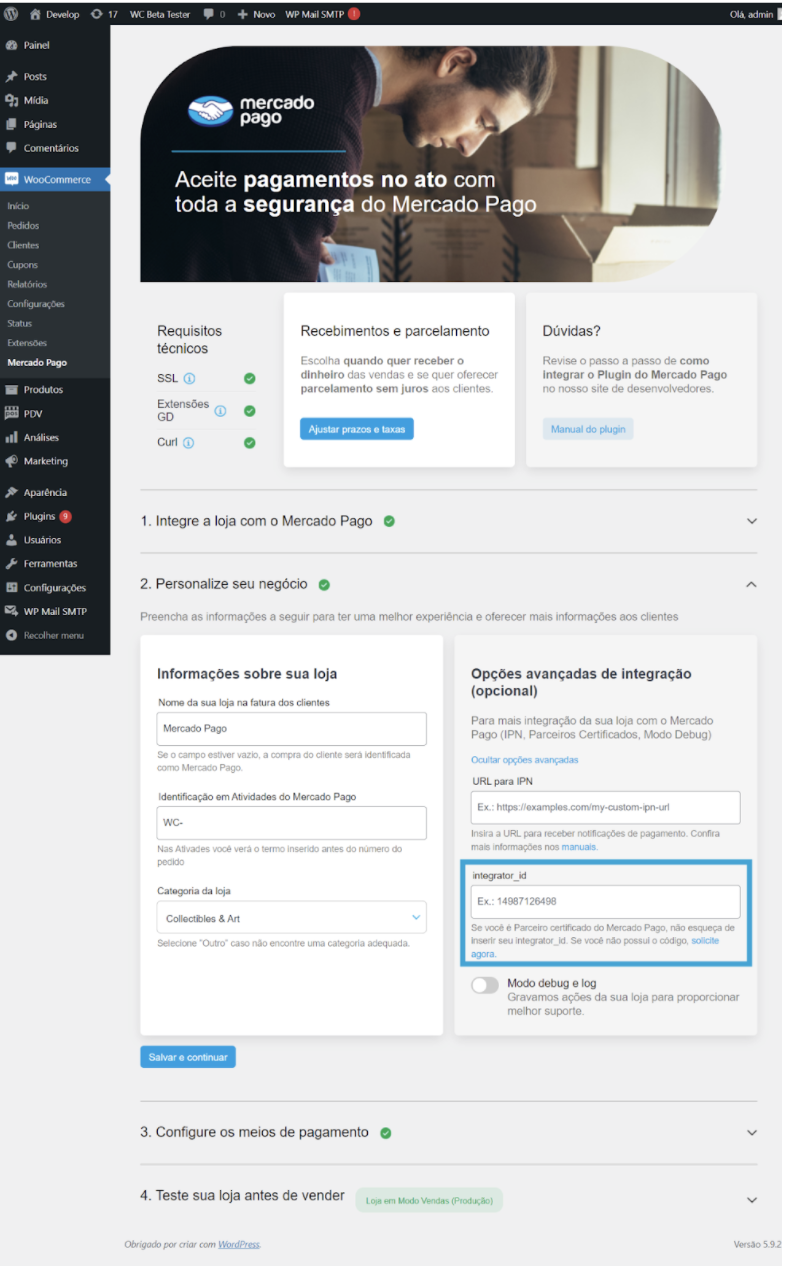Open the manuais link
786x1266 pixels.
578,847
